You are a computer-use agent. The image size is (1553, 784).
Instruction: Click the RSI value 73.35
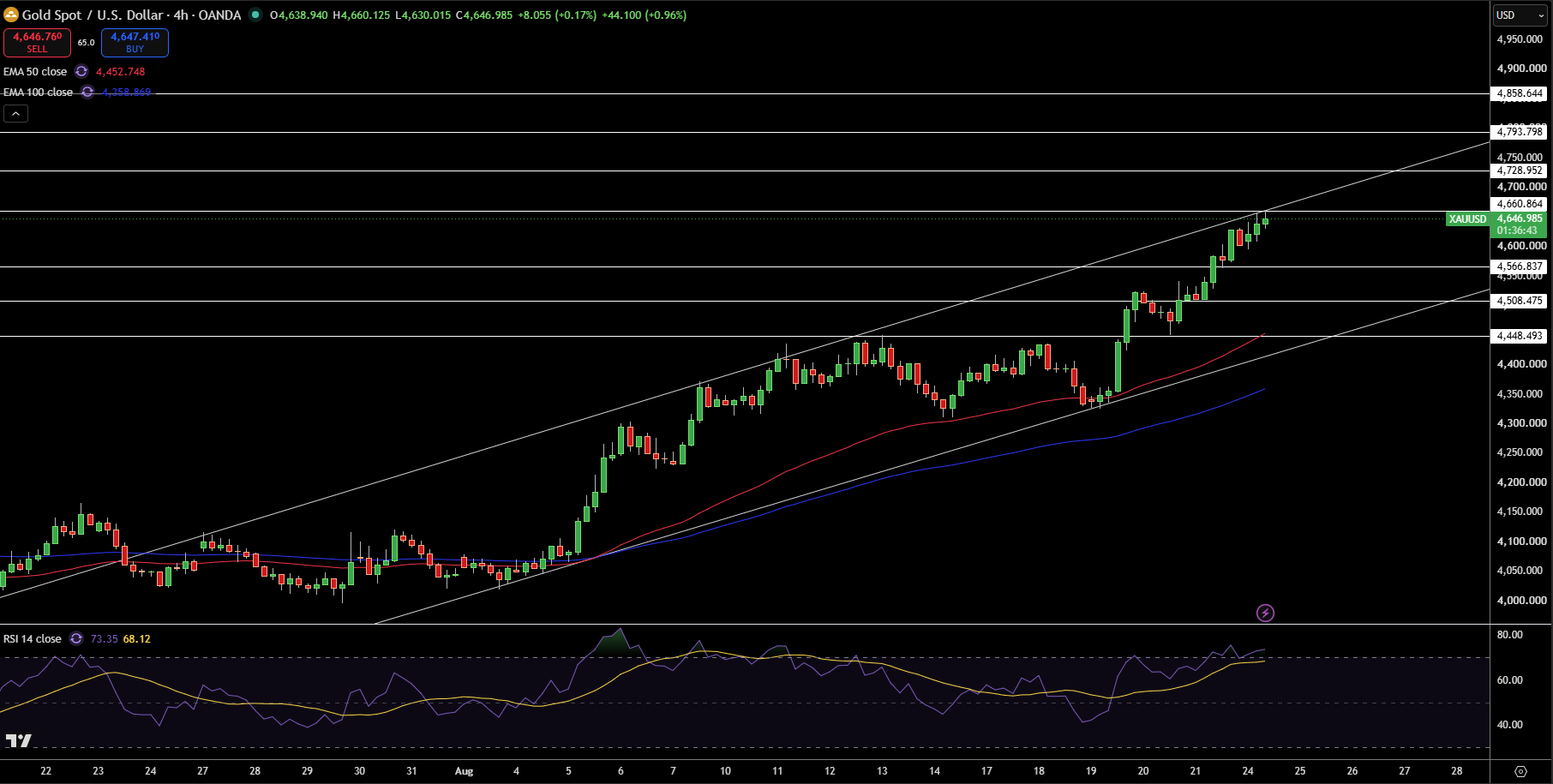[x=104, y=638]
